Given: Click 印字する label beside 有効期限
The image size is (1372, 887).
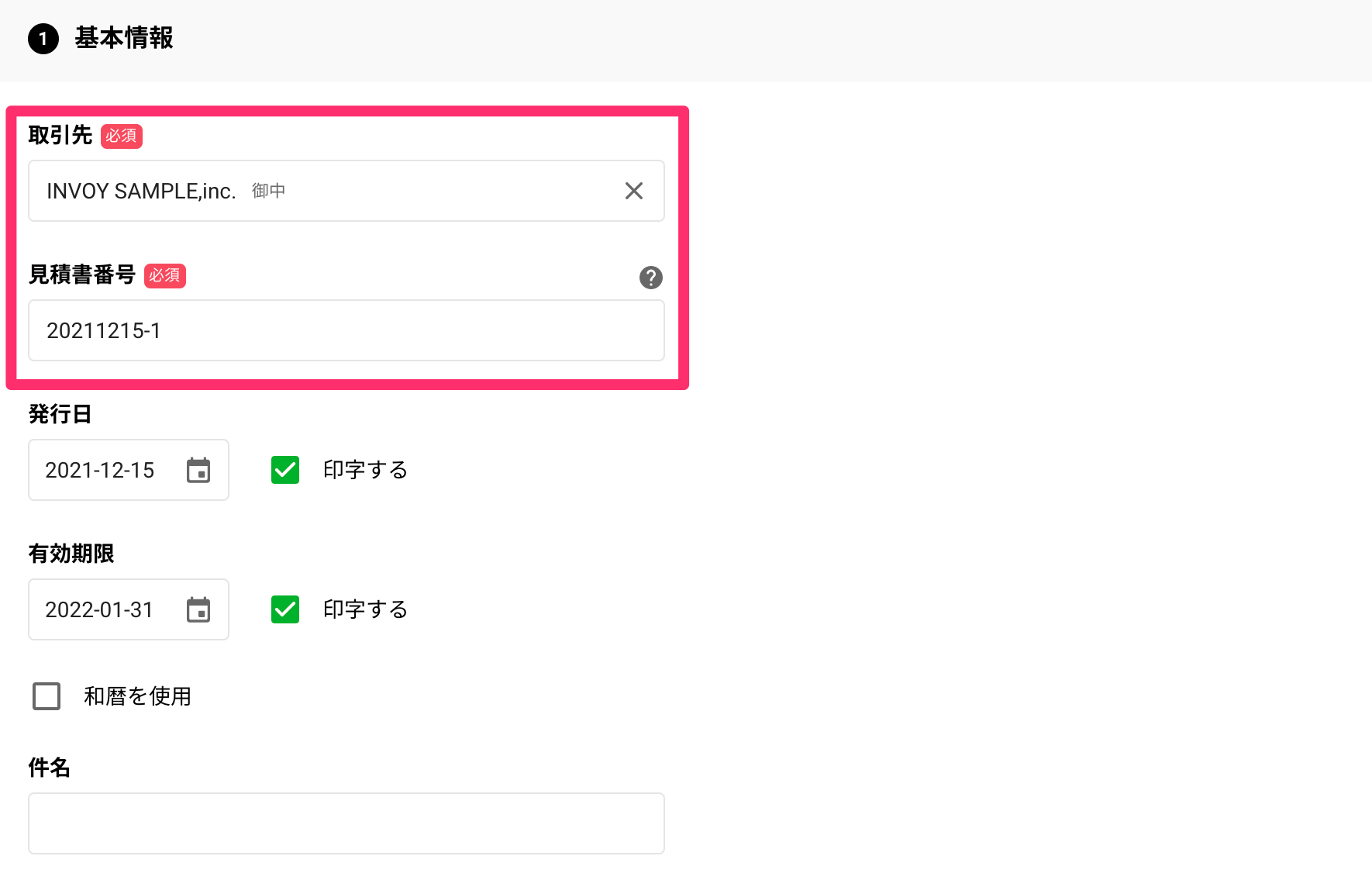Looking at the screenshot, I should [365, 609].
